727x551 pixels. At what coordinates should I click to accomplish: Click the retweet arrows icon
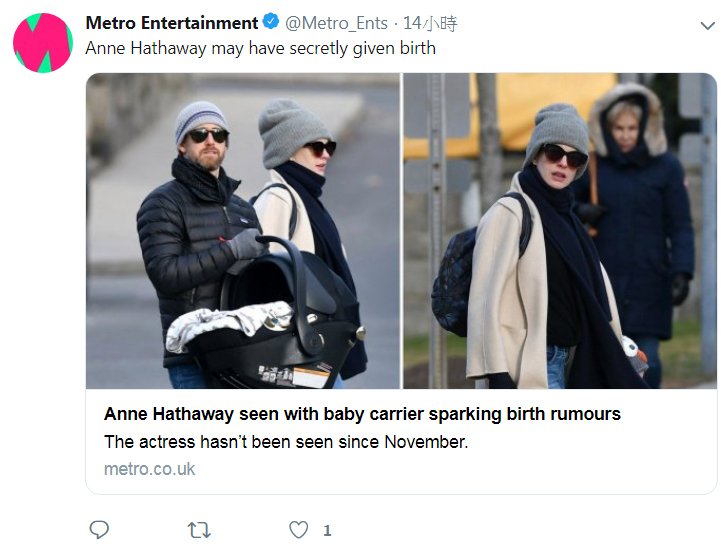tap(199, 529)
